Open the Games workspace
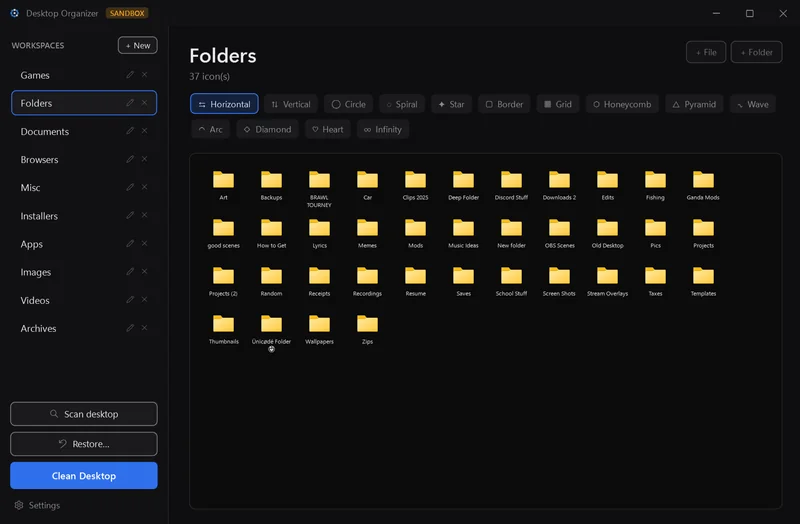 tap(84, 75)
